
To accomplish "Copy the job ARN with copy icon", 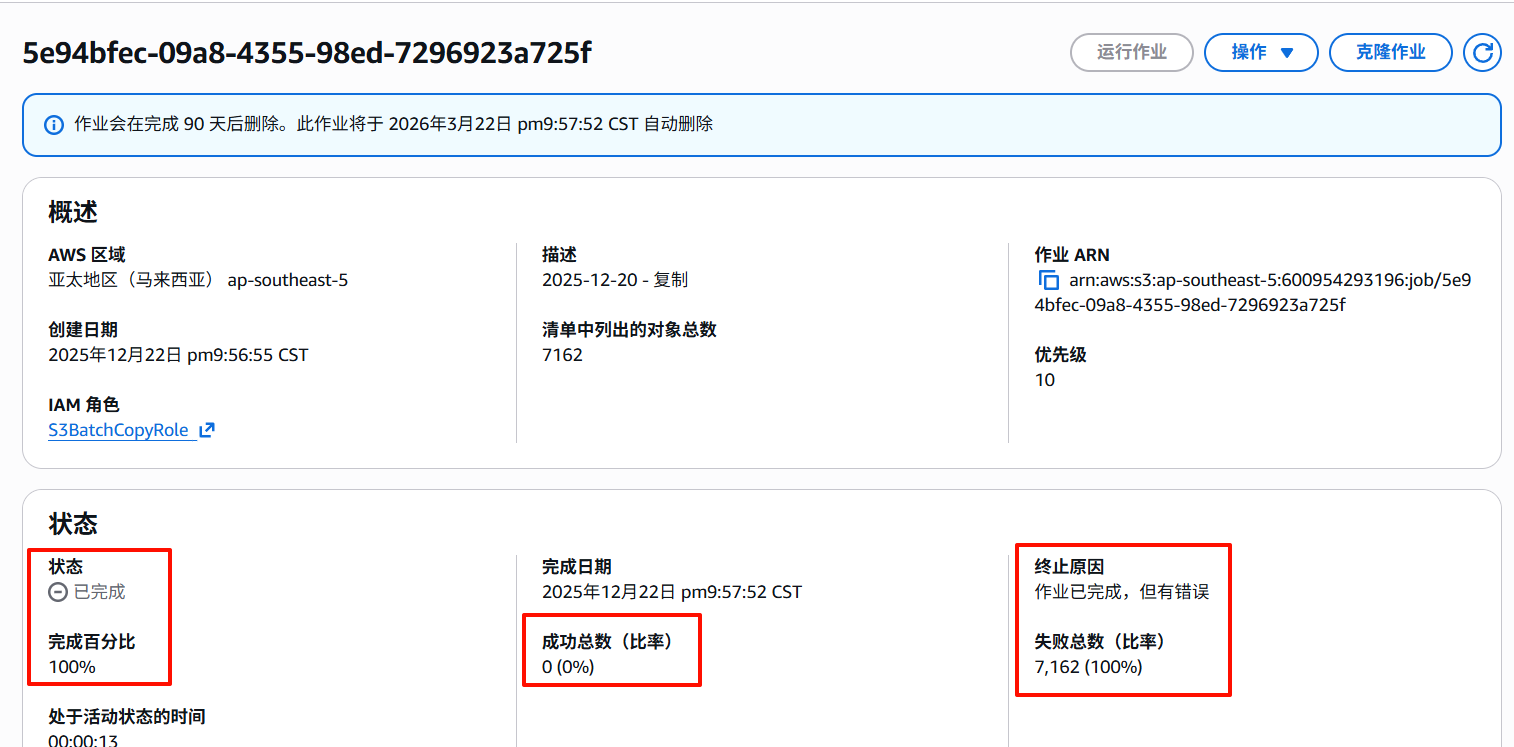I will coord(1048,280).
